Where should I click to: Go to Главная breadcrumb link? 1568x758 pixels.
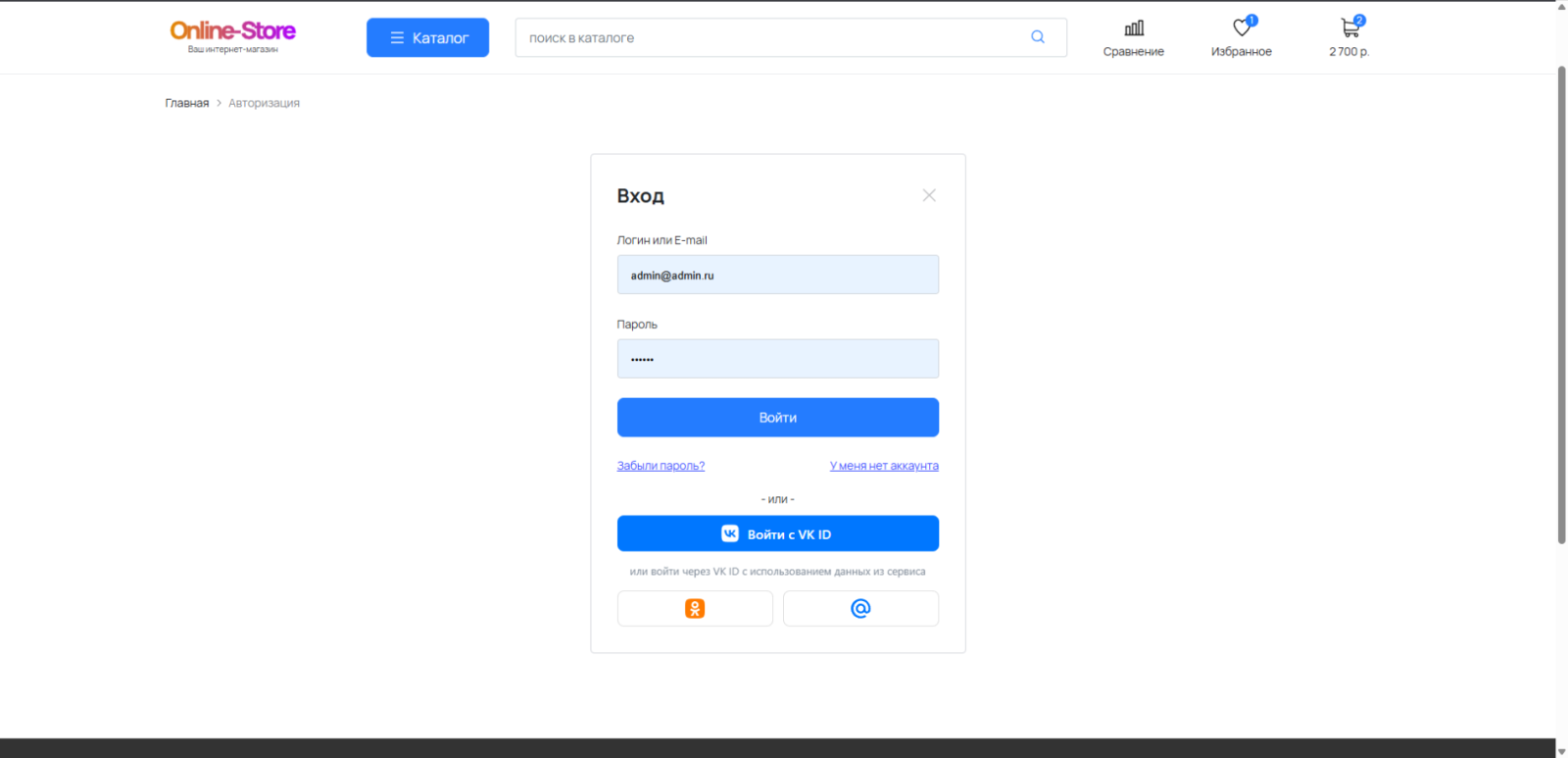[x=186, y=103]
